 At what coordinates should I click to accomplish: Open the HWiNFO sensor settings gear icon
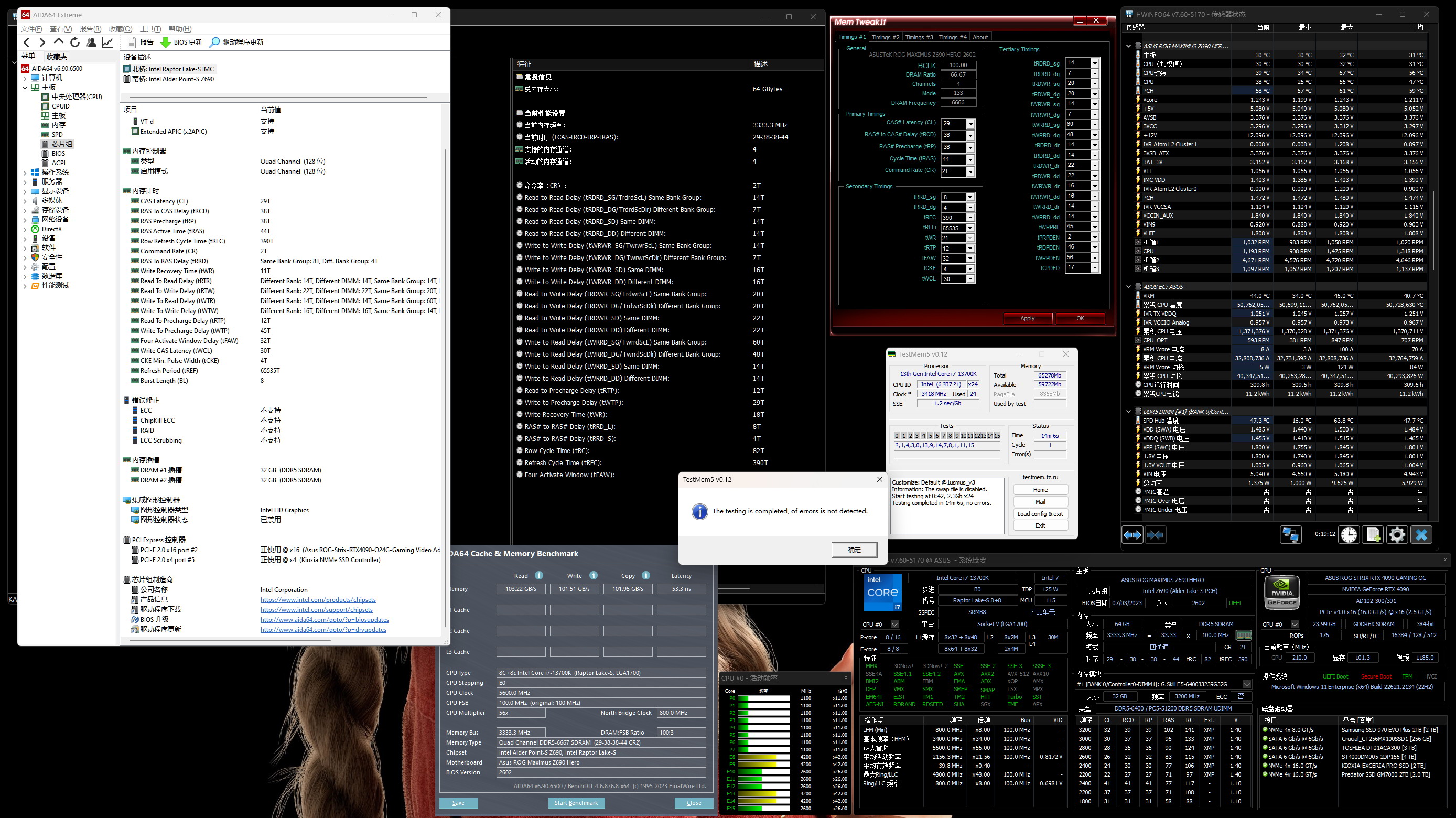coord(1397,534)
